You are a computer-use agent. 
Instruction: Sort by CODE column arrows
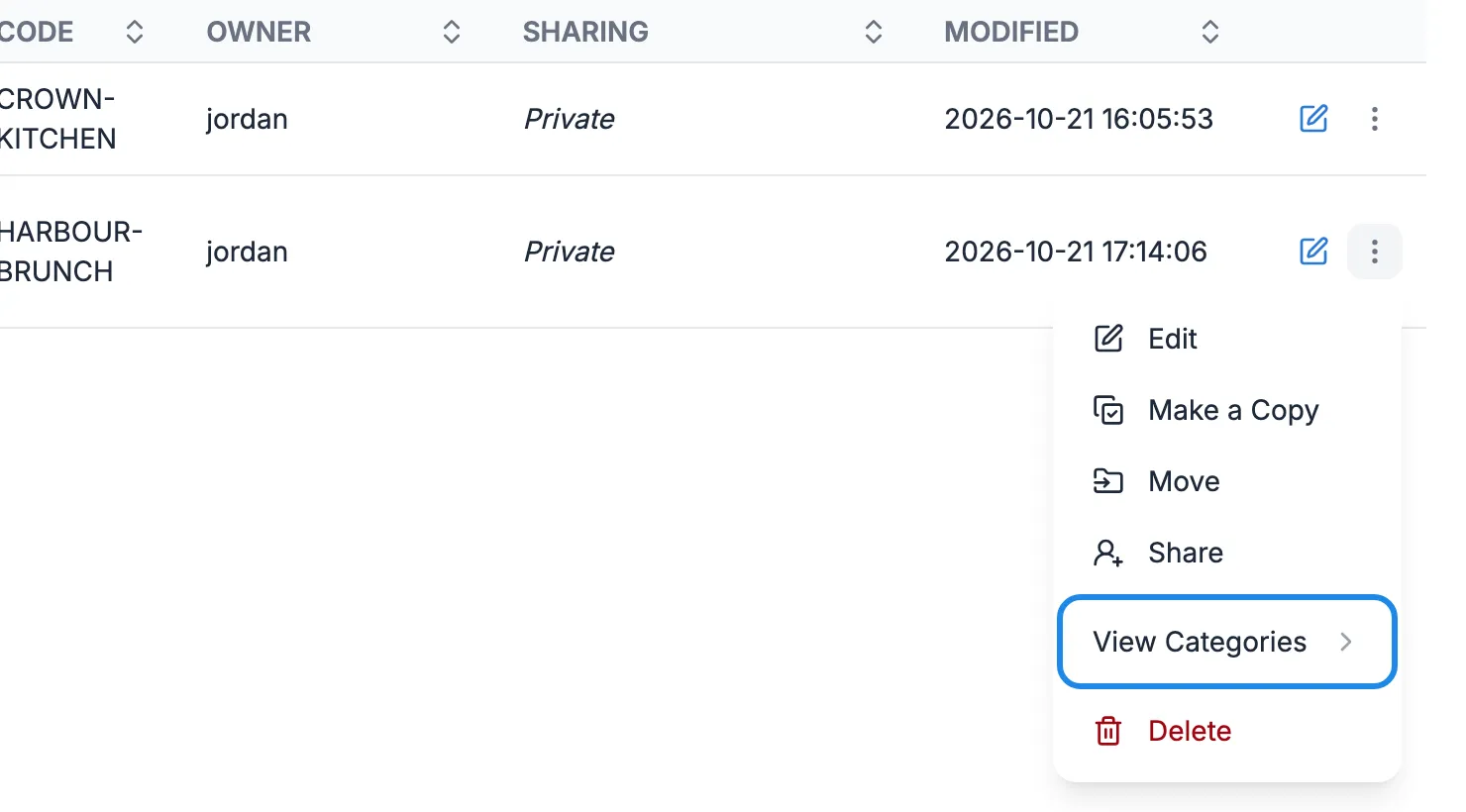[135, 32]
